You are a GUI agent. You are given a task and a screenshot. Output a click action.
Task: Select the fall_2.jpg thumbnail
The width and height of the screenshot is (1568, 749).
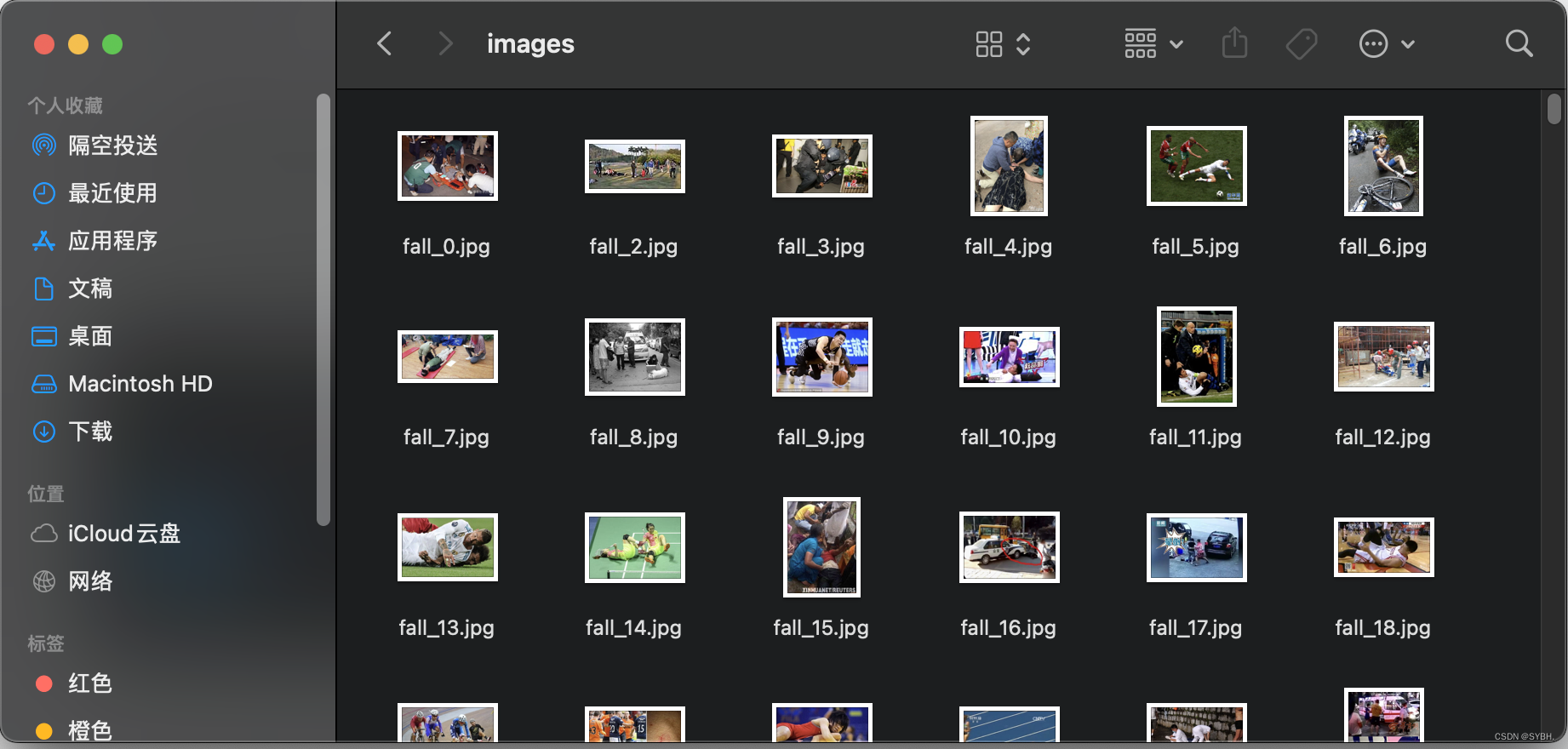pos(635,166)
